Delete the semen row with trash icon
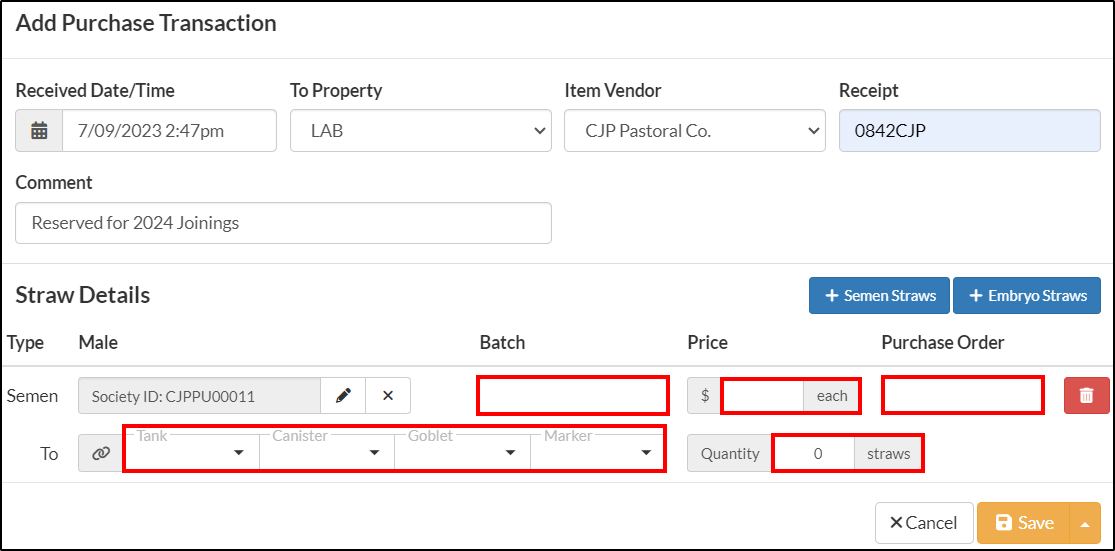Viewport: 1115px width, 551px height. click(x=1087, y=395)
